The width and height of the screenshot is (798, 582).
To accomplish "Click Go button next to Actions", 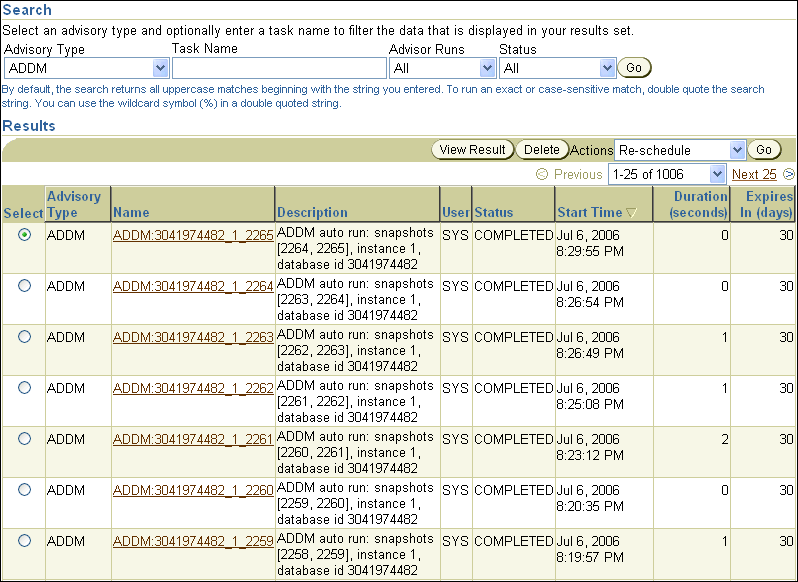I will tap(764, 150).
